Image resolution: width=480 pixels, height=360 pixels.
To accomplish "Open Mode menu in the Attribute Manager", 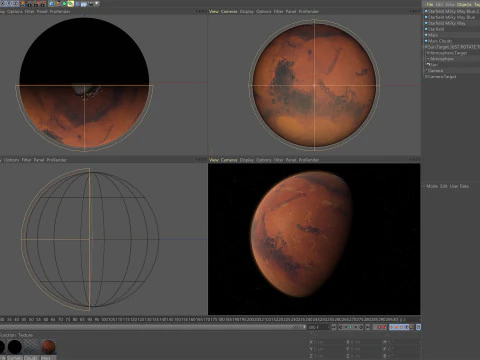I will point(432,186).
